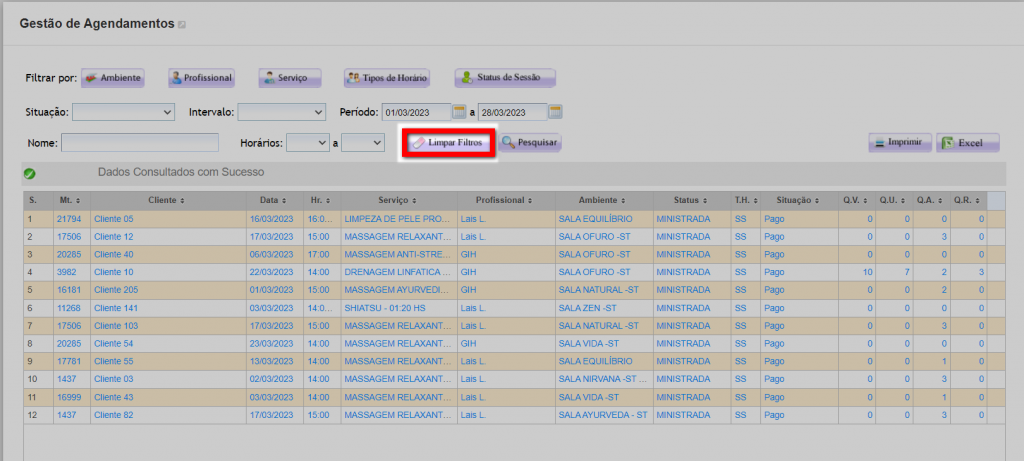Click the Pesquisar button
The width and height of the screenshot is (1024, 461).
pyautogui.click(x=531, y=143)
